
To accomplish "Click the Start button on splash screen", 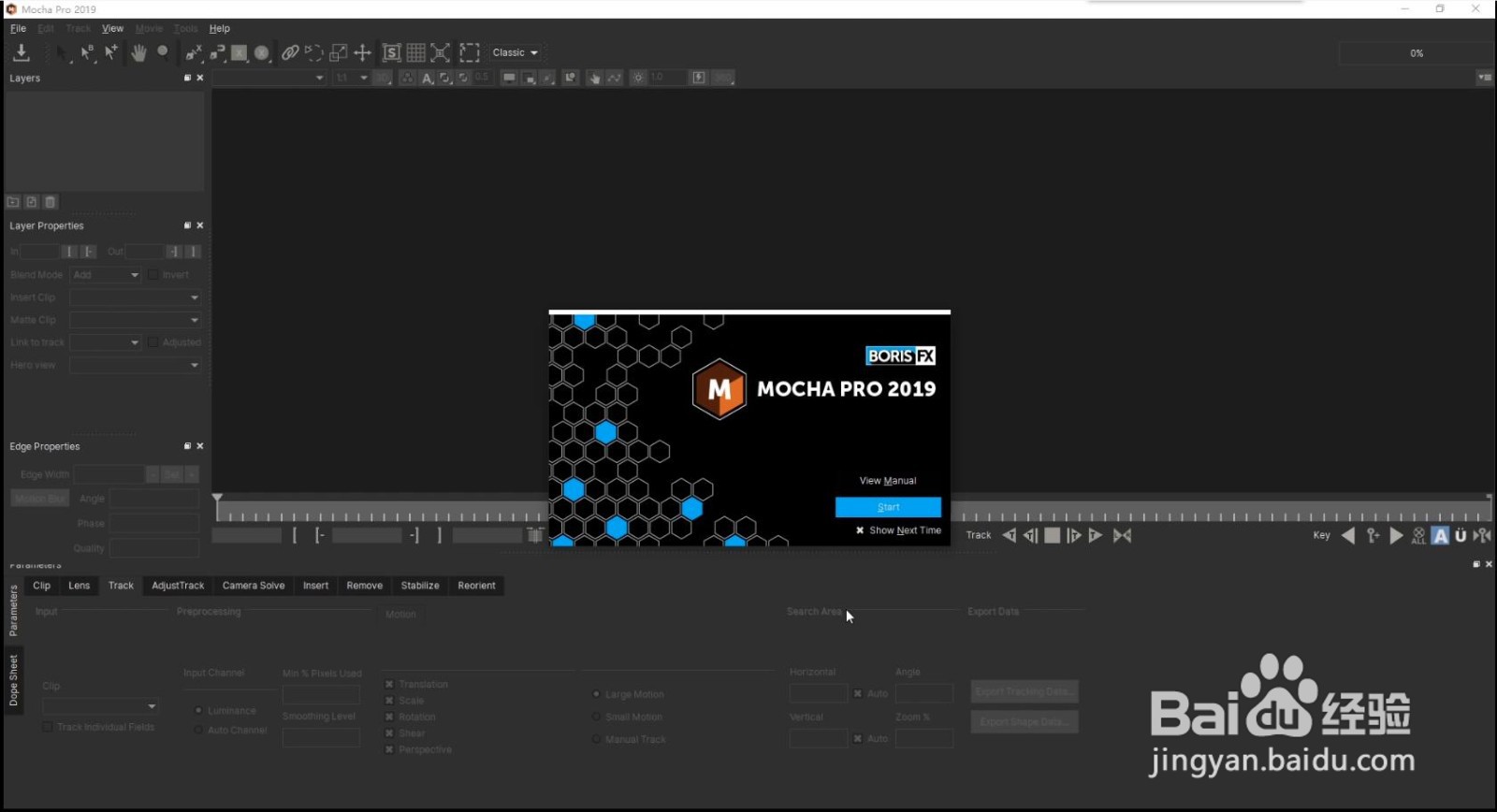I will click(x=888, y=507).
